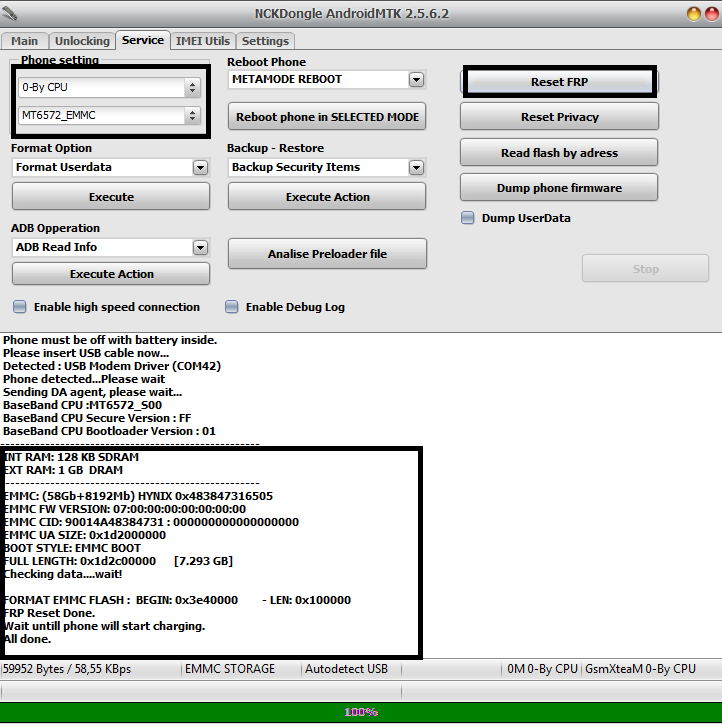Click 'Autodetect USB' in the status bar

point(346,669)
